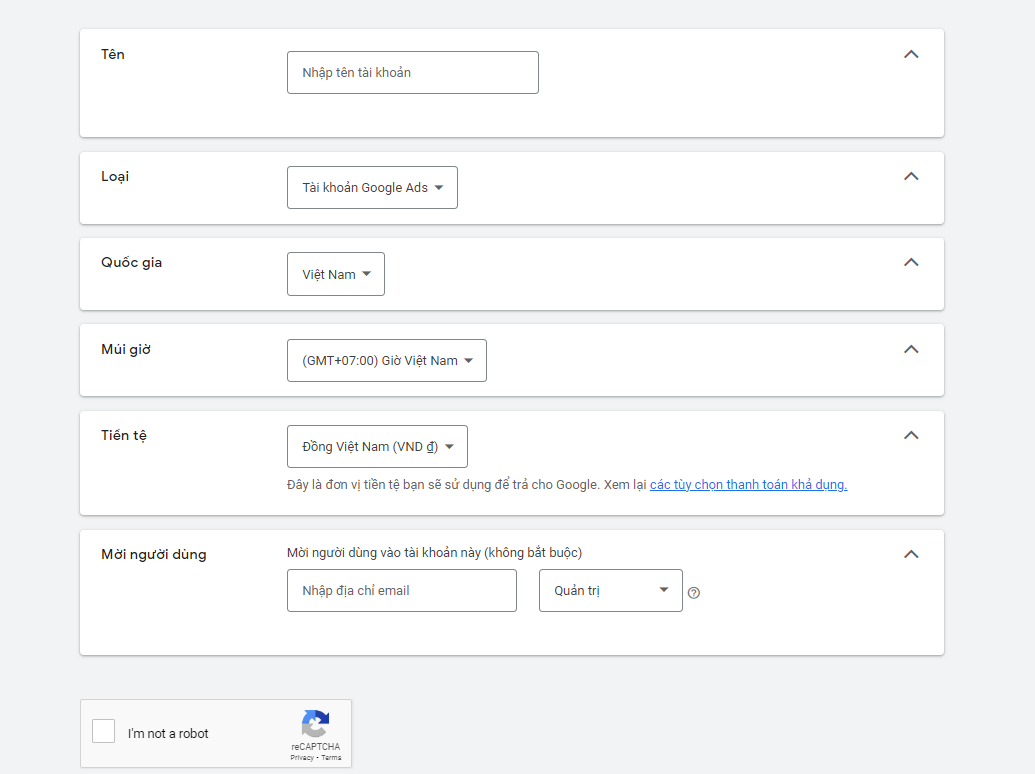Collapse the Múi giờ section chevron
This screenshot has width=1035, height=774.
click(911, 349)
